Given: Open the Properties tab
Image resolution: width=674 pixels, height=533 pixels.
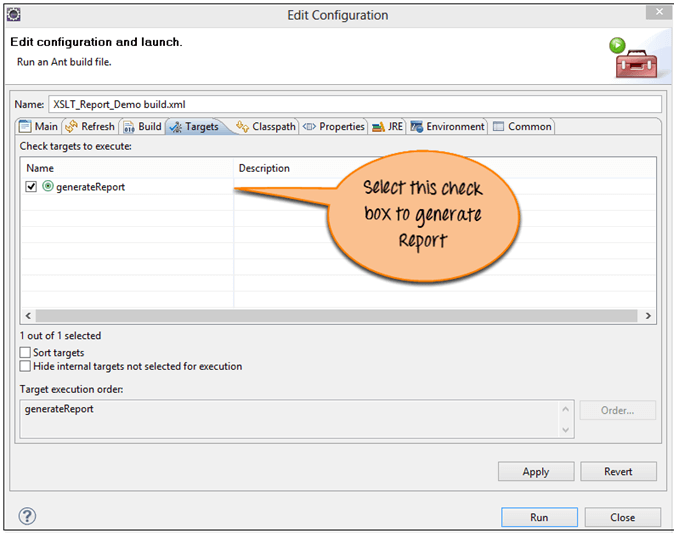Looking at the screenshot, I should pyautogui.click(x=334, y=127).
